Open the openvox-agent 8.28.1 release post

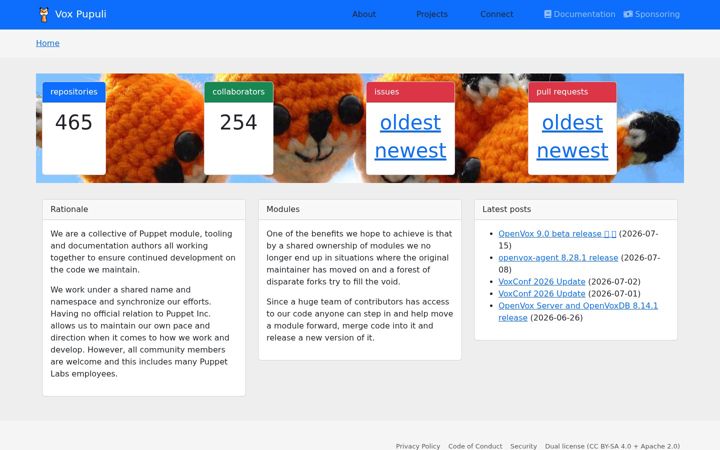point(558,258)
